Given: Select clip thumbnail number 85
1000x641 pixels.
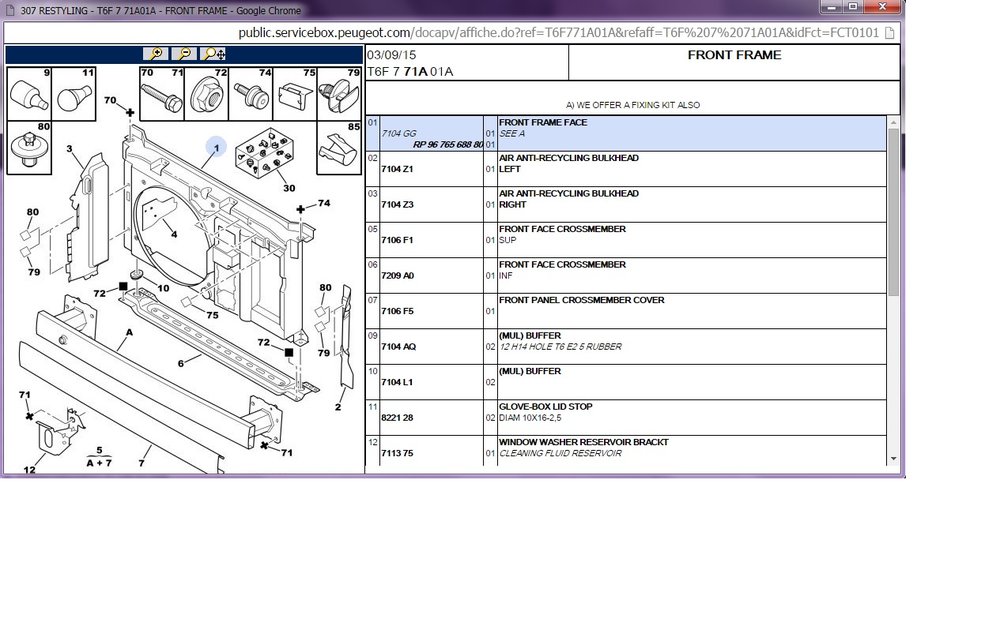Looking at the screenshot, I should (x=339, y=147).
